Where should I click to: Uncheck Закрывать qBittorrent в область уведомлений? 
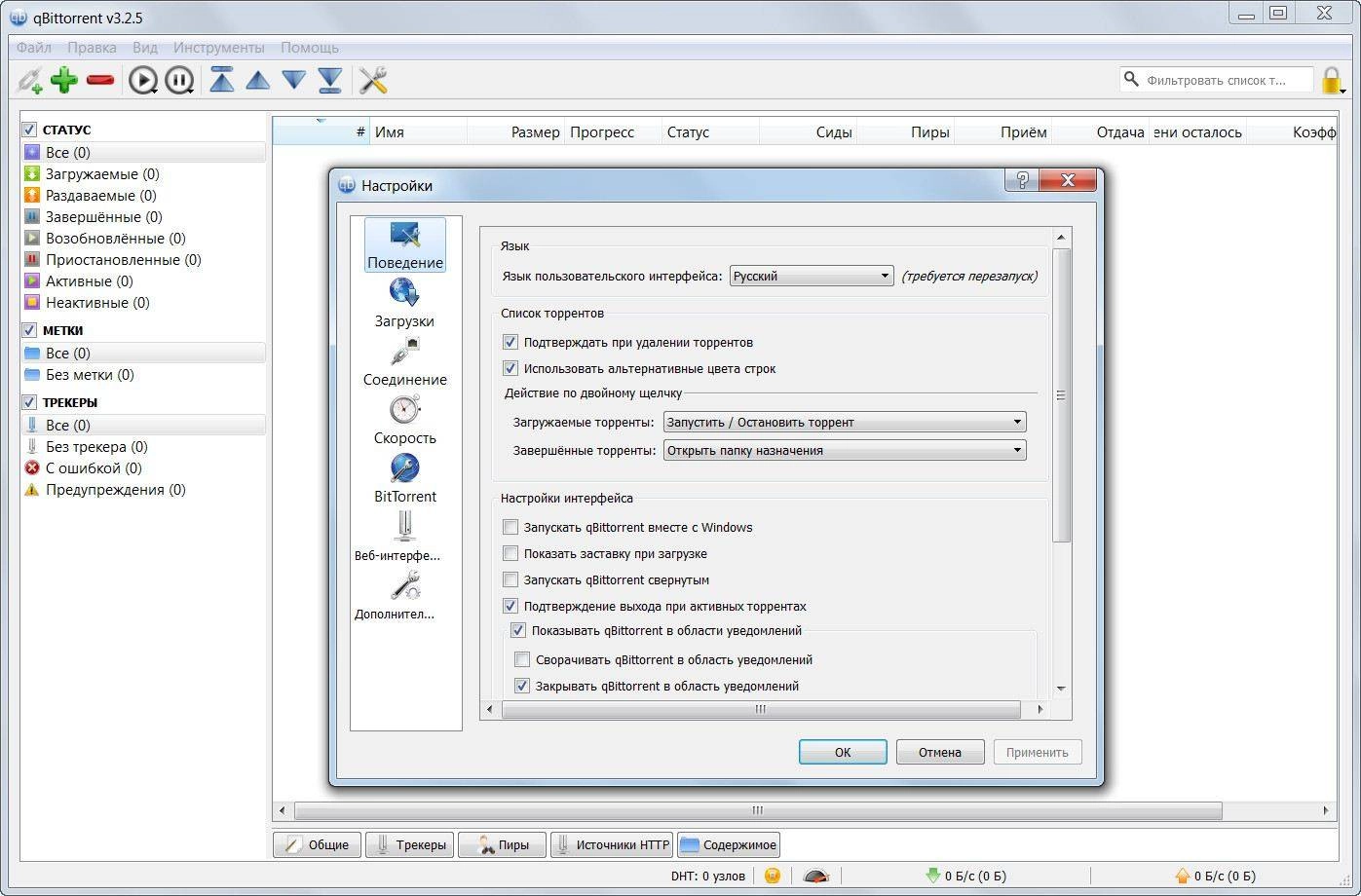(x=521, y=687)
